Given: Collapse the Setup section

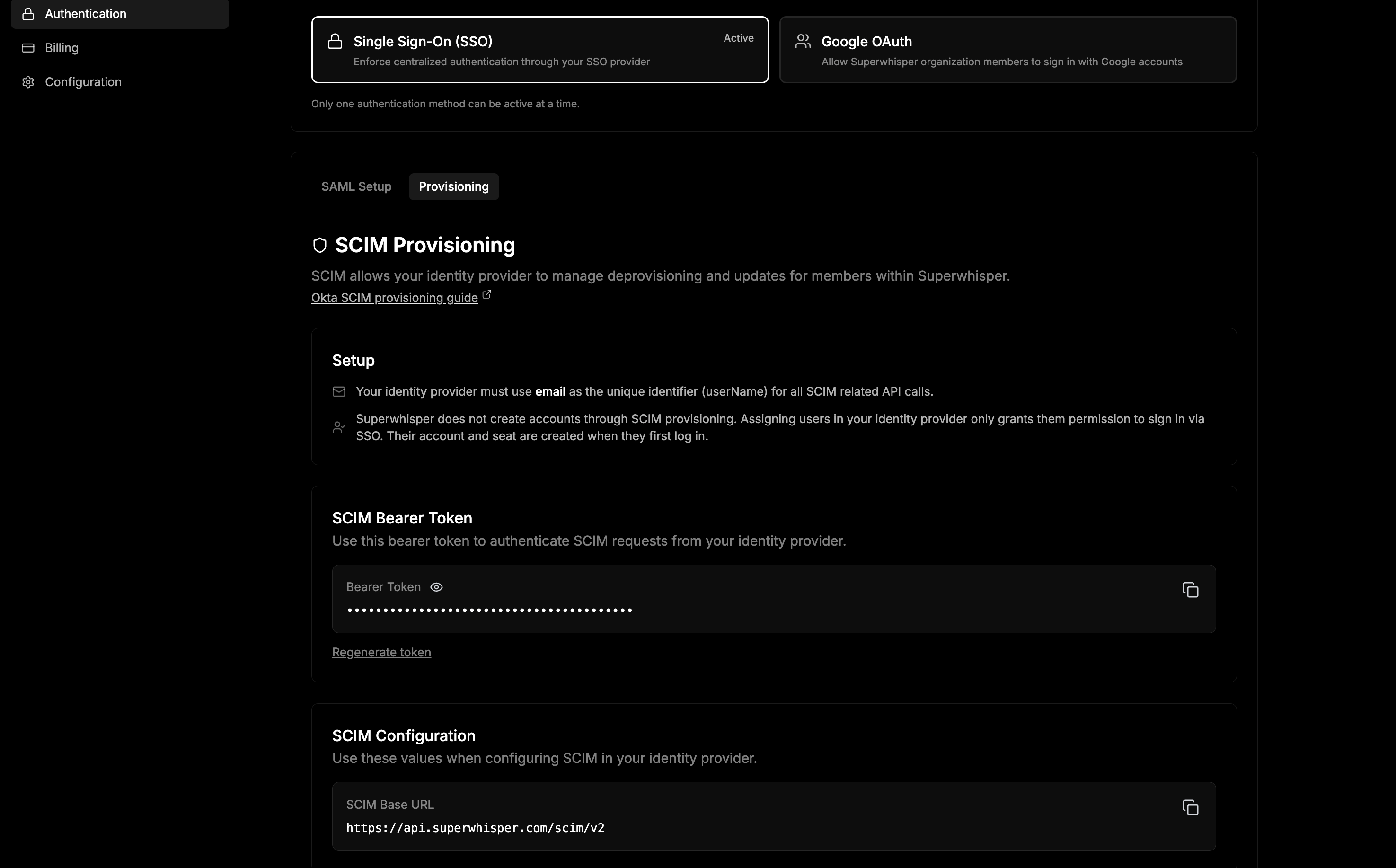Looking at the screenshot, I should coord(353,361).
